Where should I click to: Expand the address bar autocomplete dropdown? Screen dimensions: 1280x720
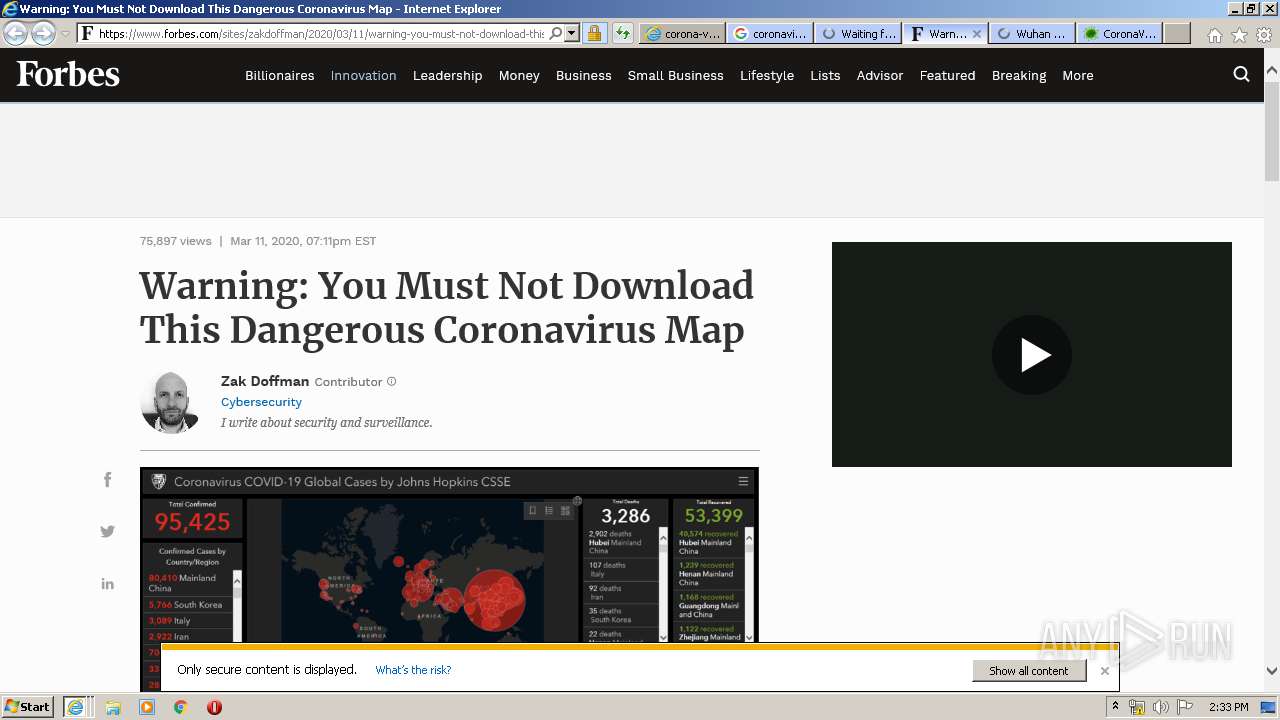point(572,33)
